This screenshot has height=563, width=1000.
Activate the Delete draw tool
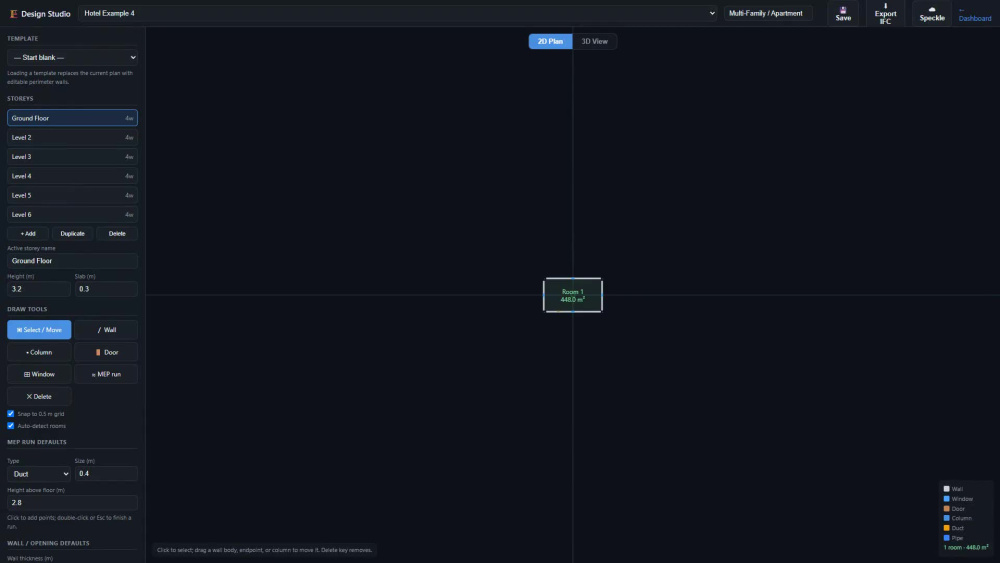click(39, 397)
